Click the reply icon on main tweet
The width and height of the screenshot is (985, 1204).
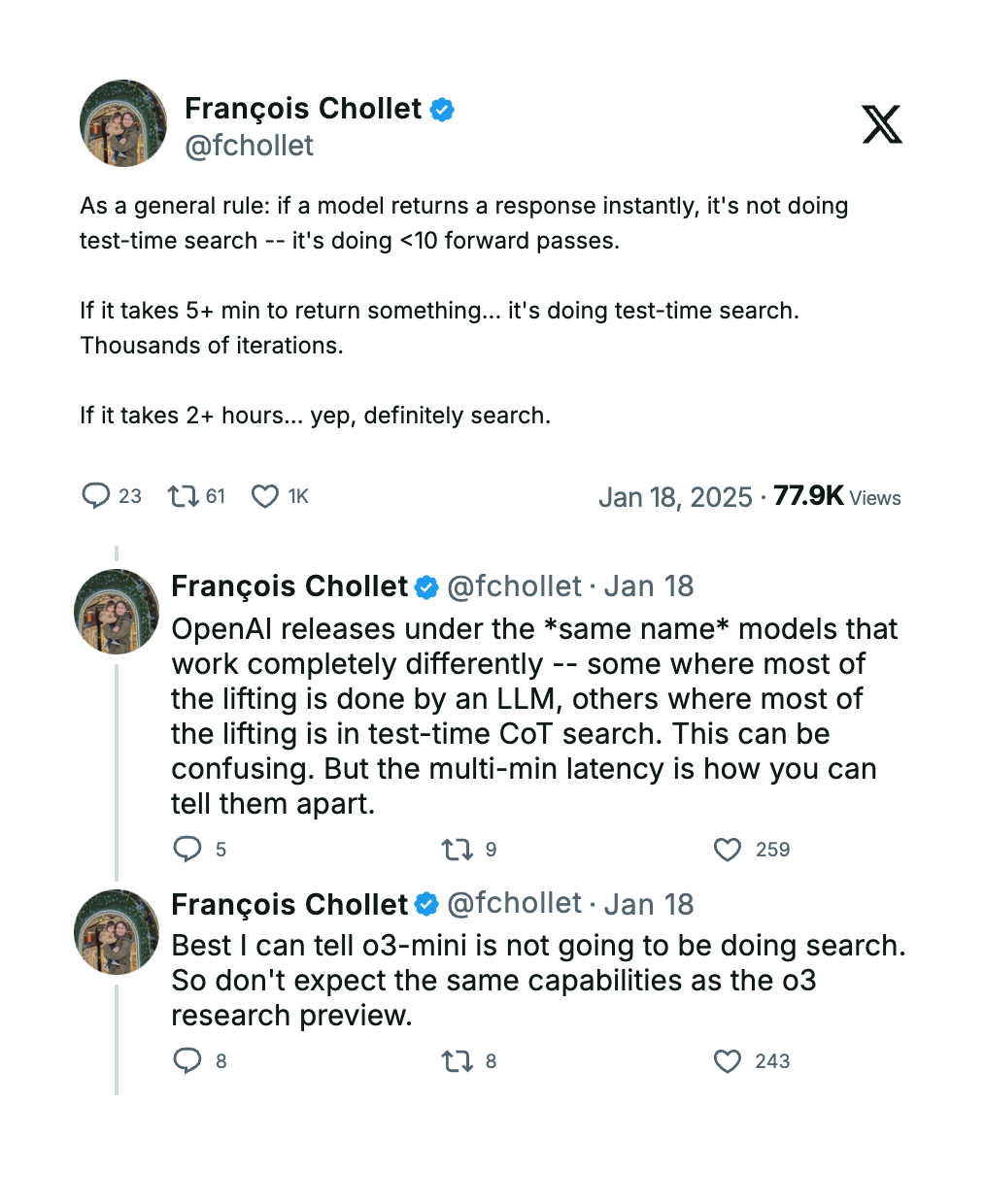[x=95, y=496]
